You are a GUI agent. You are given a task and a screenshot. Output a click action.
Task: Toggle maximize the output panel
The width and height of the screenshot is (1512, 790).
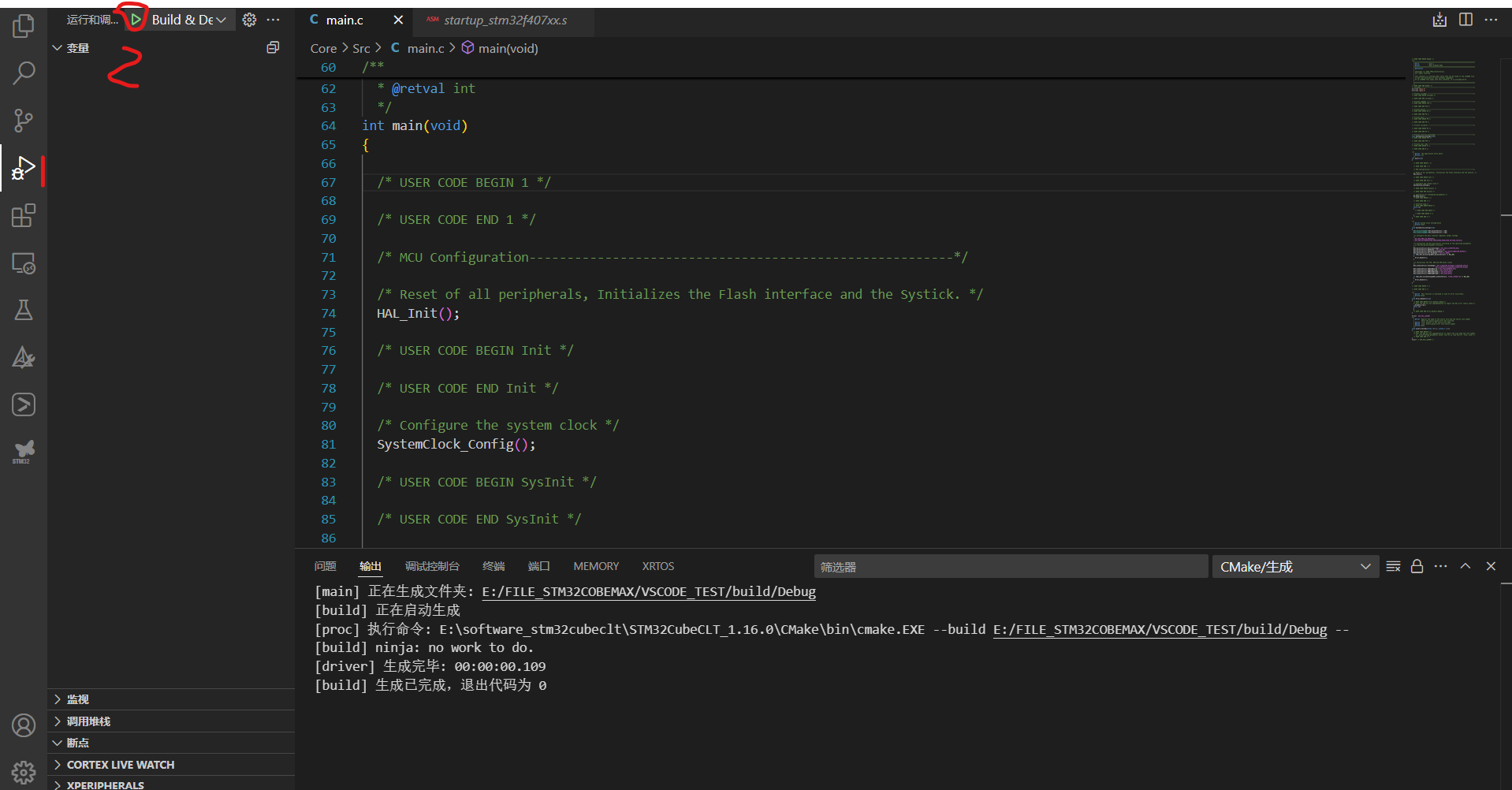(x=1465, y=566)
